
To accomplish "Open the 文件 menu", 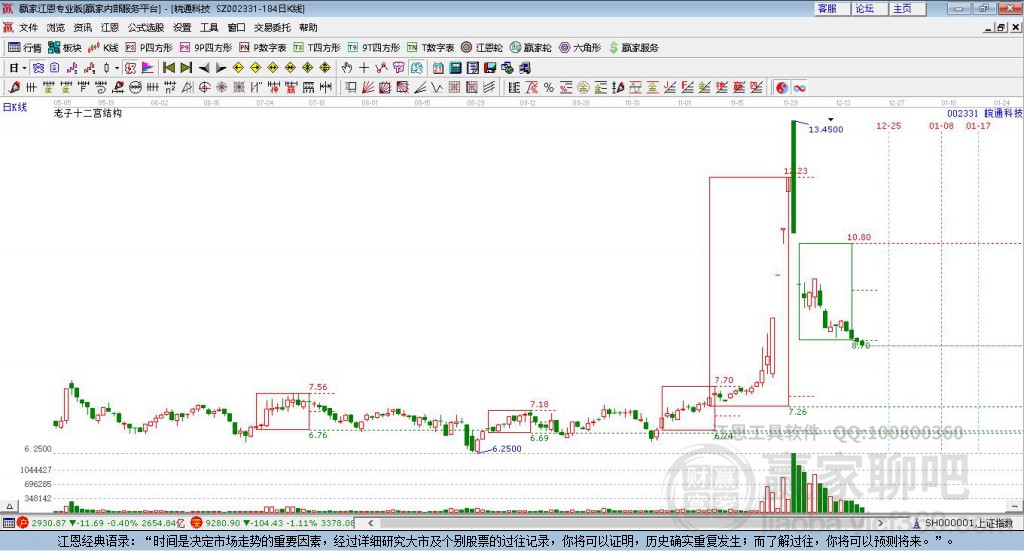I will pyautogui.click(x=28, y=27).
